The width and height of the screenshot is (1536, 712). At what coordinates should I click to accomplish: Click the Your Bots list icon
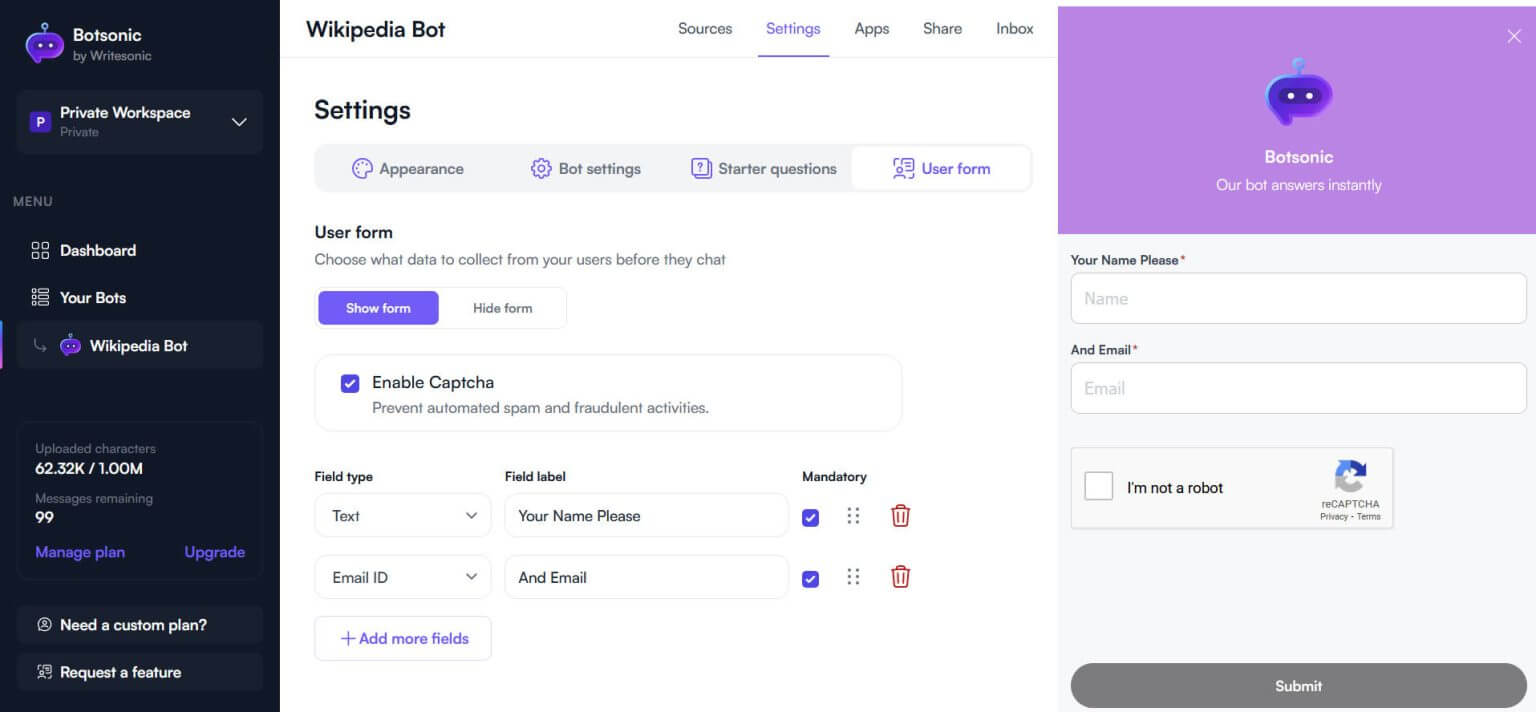[40, 297]
